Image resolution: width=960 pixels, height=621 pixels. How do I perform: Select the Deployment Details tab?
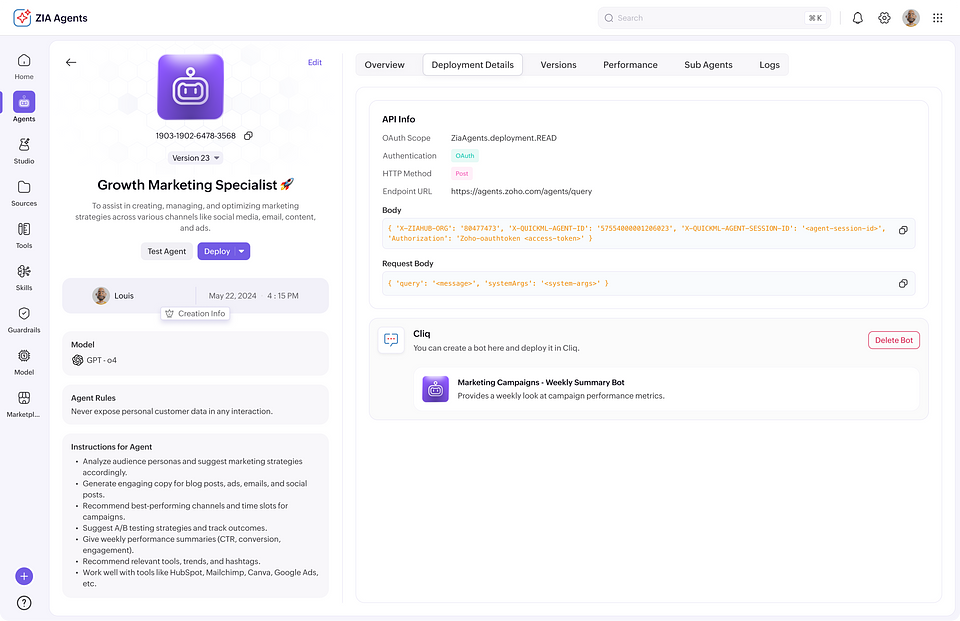(473, 65)
